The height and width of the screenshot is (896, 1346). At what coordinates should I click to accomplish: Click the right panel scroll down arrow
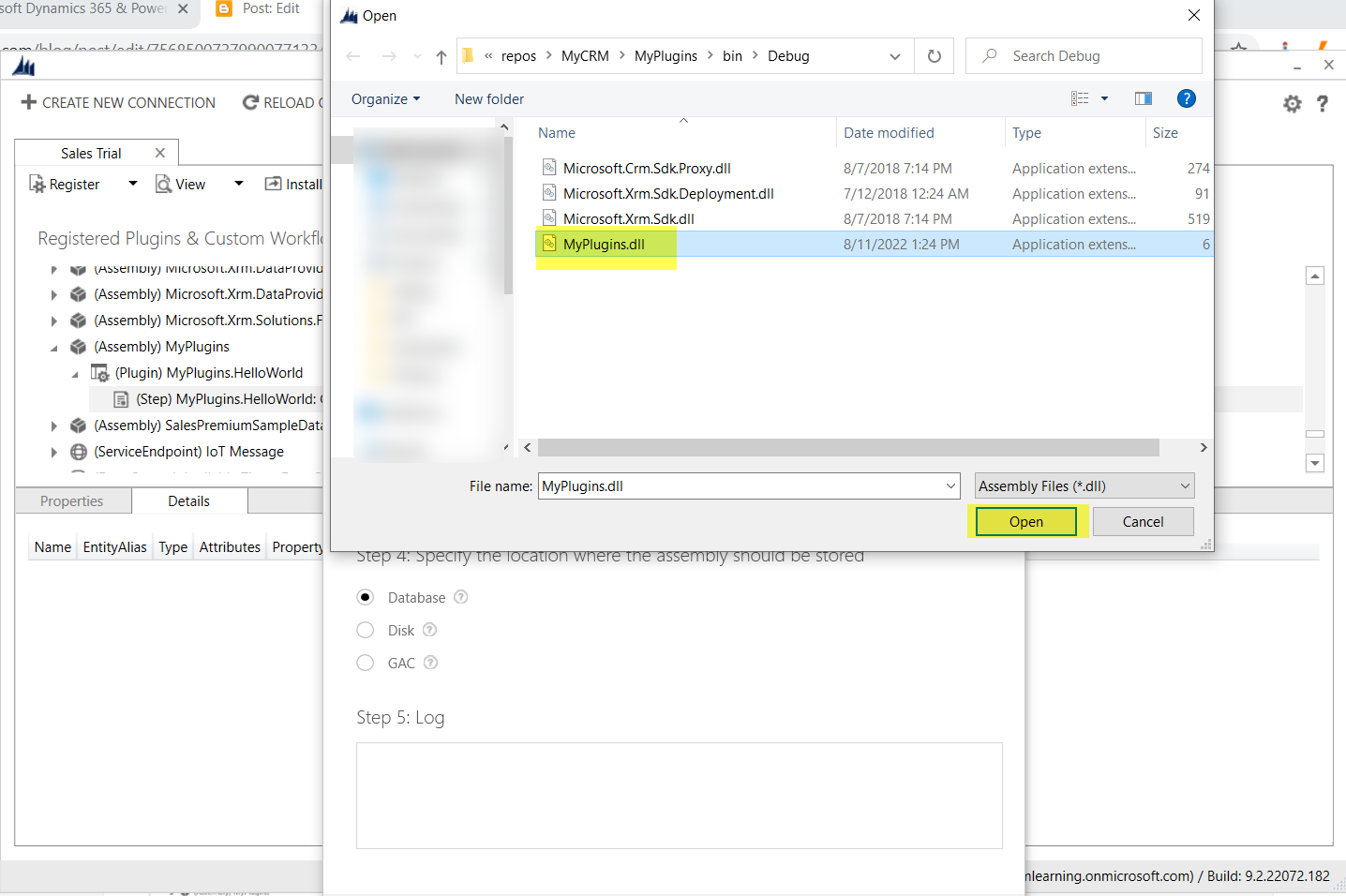(x=1315, y=463)
